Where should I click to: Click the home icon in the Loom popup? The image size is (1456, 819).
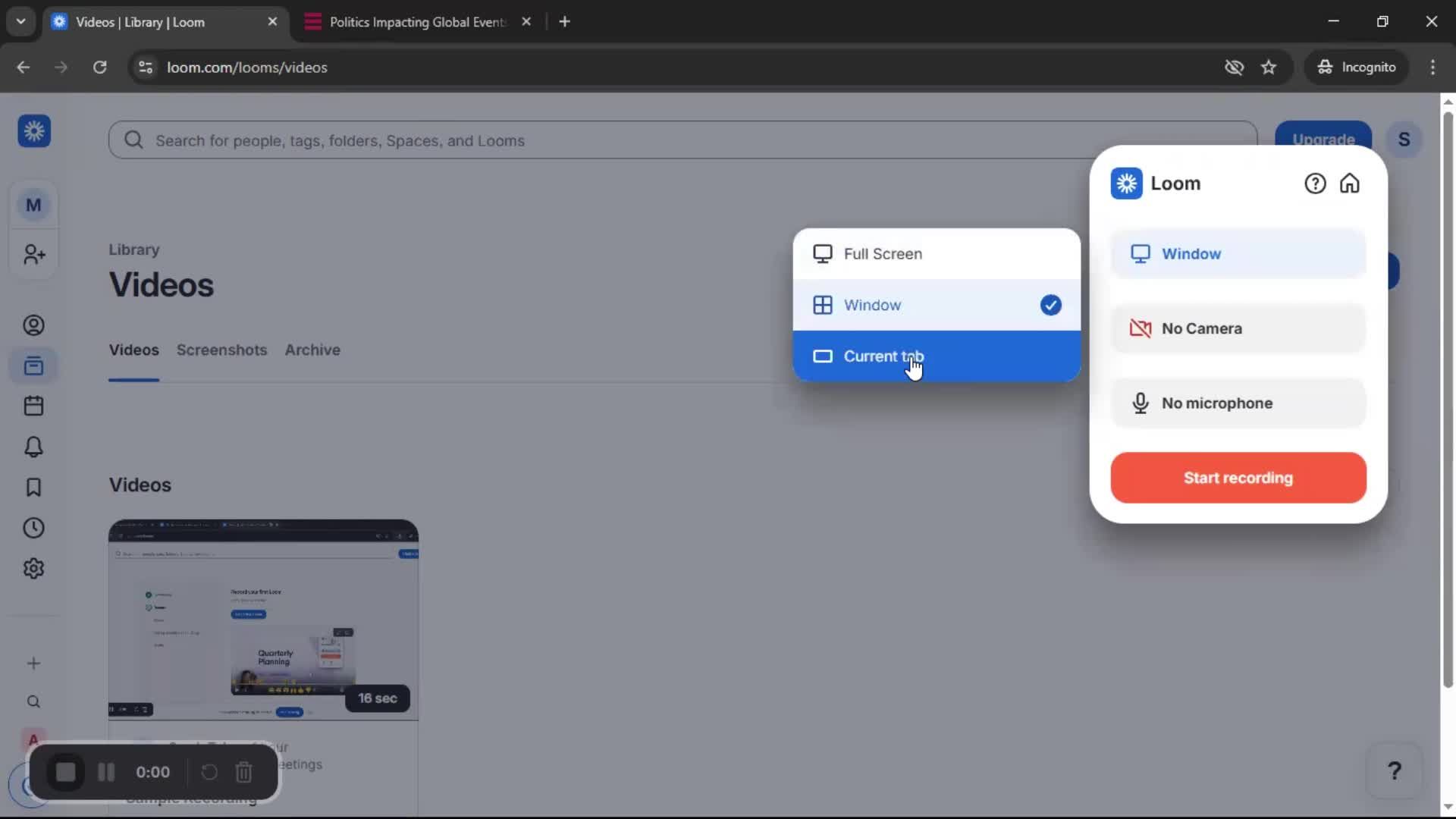pyautogui.click(x=1351, y=183)
